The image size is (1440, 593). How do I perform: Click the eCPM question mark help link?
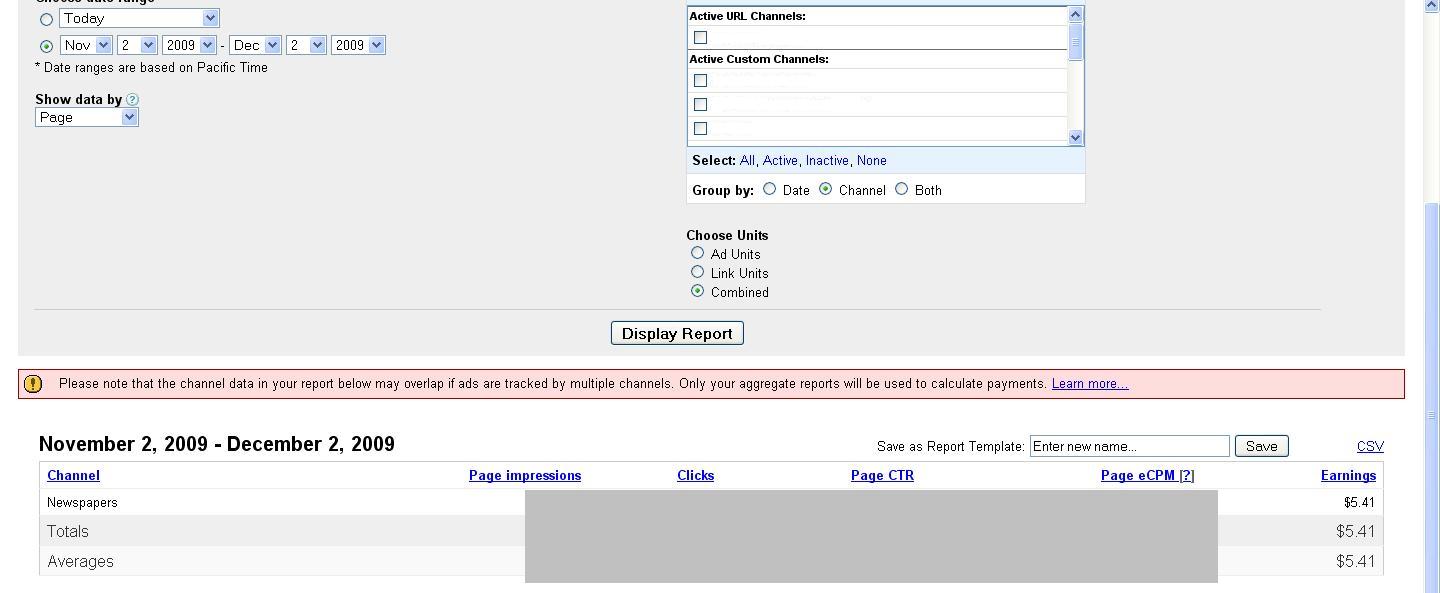point(1186,476)
